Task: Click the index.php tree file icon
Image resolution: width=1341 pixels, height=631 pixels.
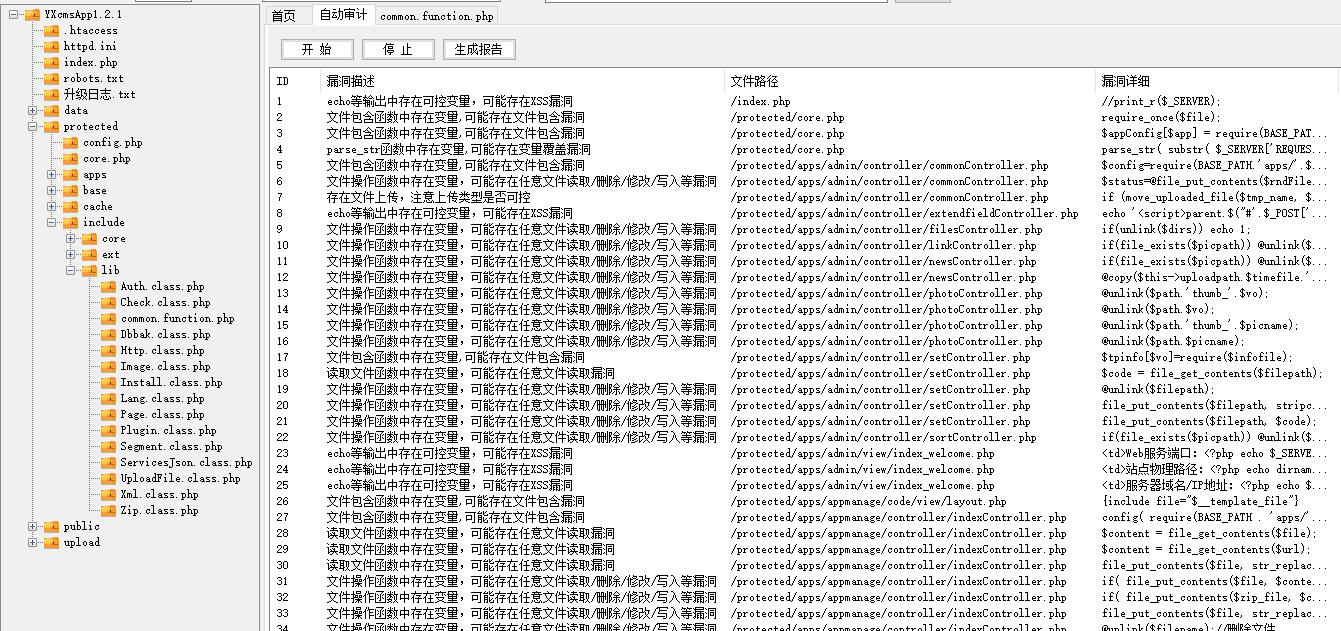Action: (52, 63)
